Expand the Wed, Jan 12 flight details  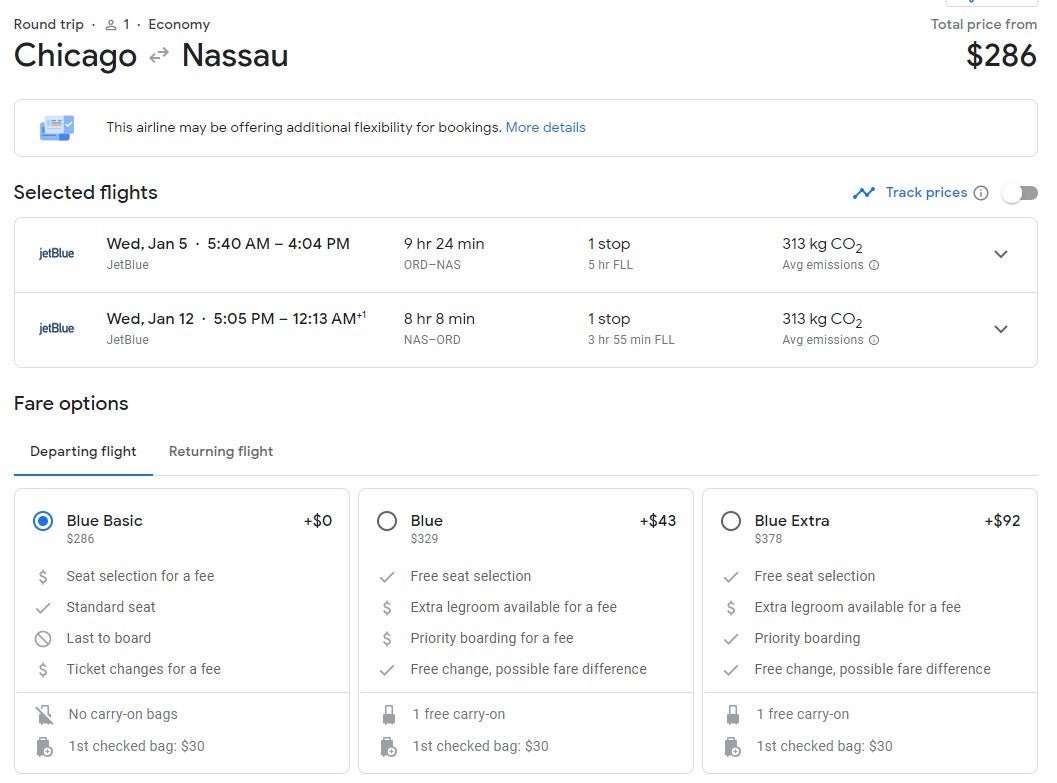click(x=1000, y=329)
